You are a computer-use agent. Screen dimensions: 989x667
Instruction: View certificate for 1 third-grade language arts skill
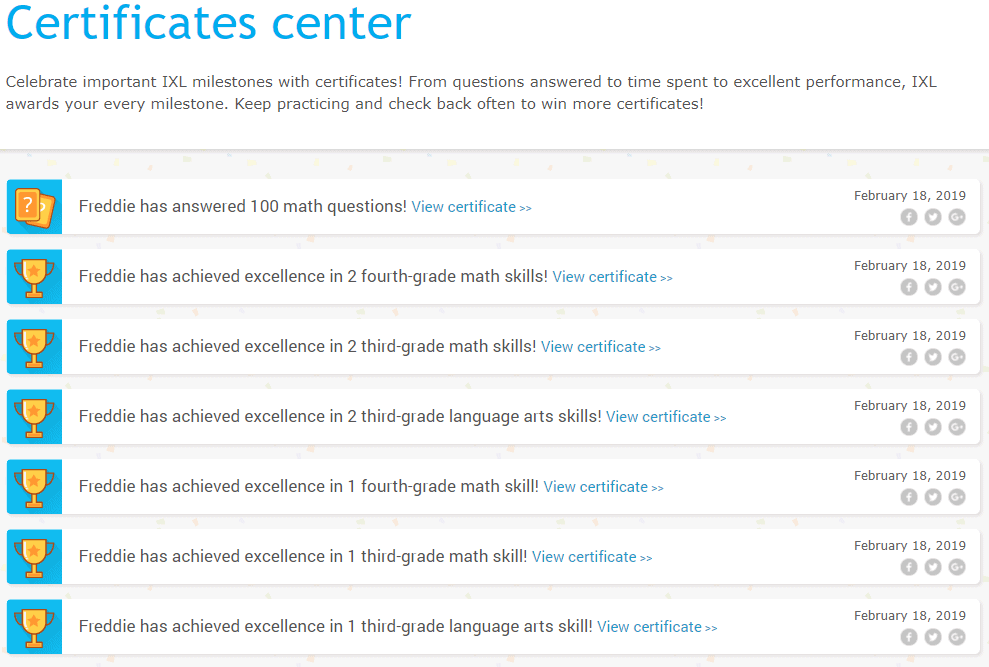tap(657, 627)
